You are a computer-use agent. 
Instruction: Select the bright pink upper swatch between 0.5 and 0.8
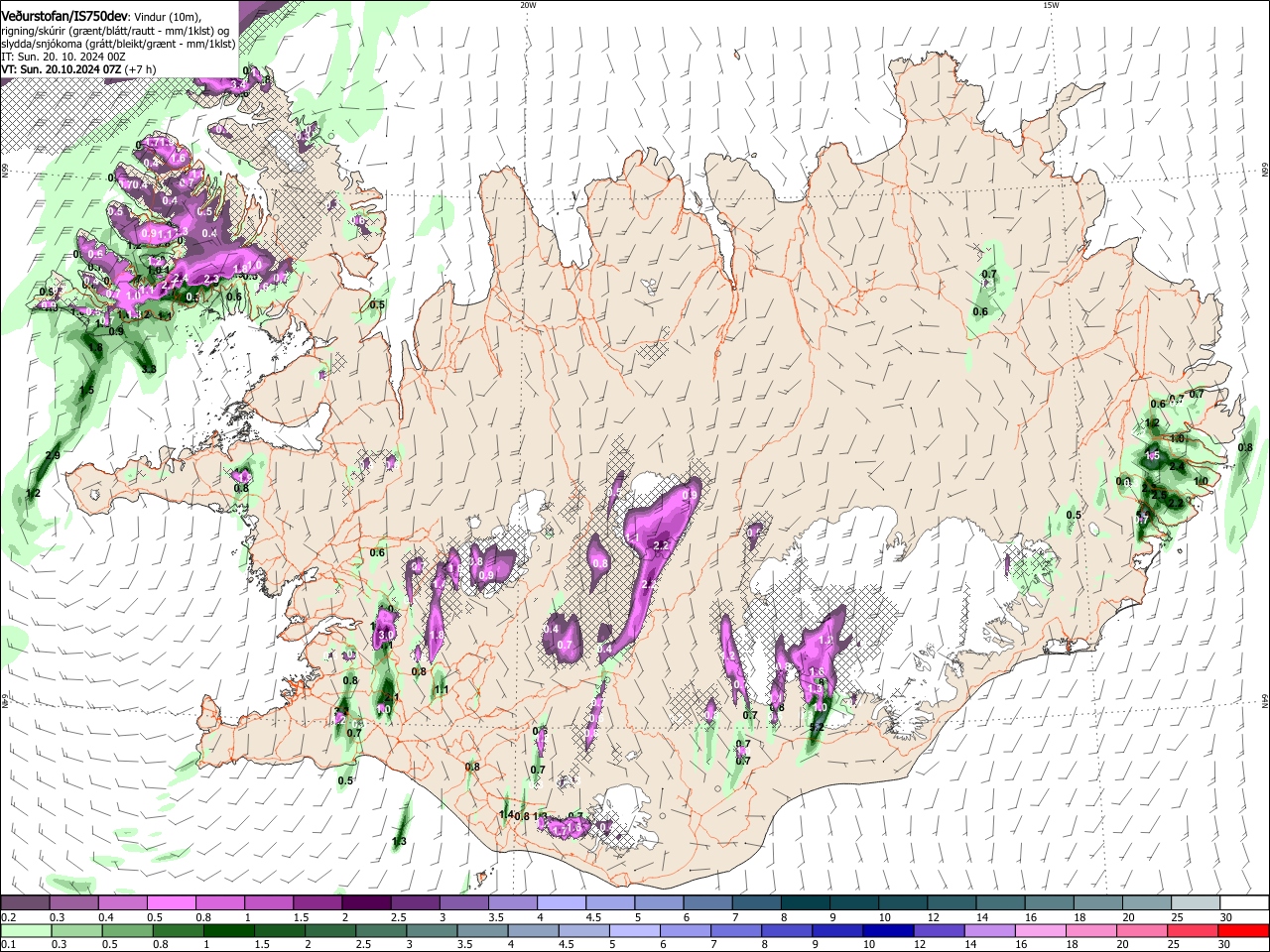coord(171,903)
